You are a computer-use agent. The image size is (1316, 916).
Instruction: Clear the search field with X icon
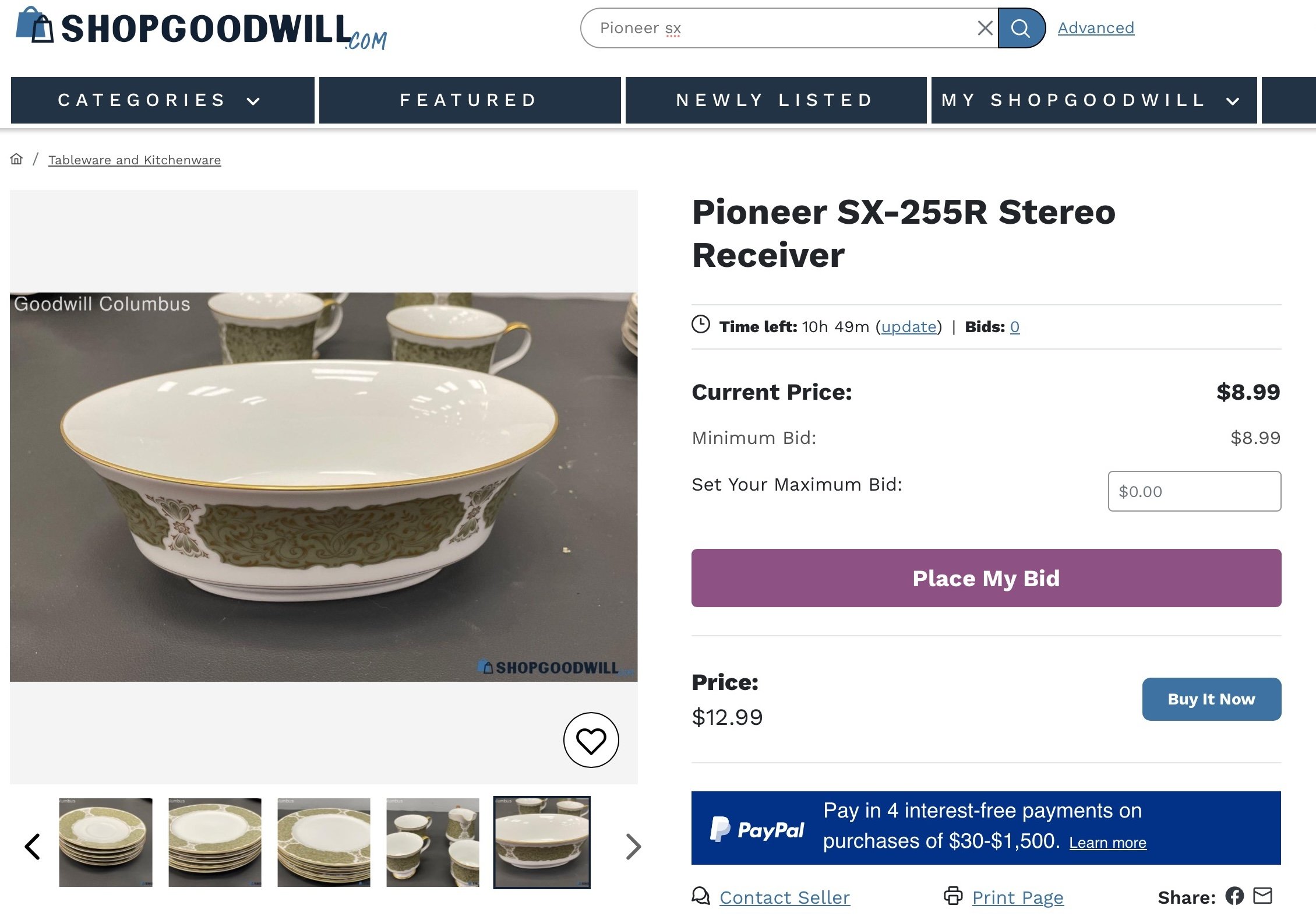pyautogui.click(x=985, y=28)
